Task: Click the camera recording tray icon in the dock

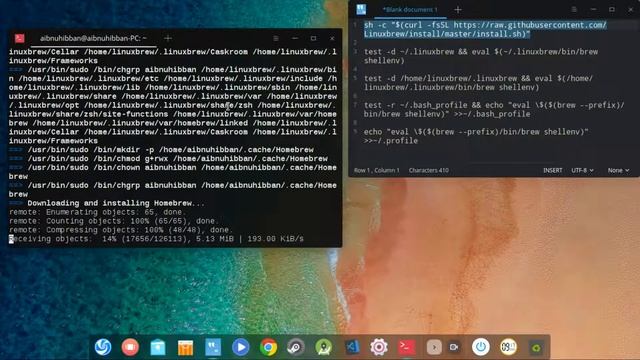Action: point(454,347)
